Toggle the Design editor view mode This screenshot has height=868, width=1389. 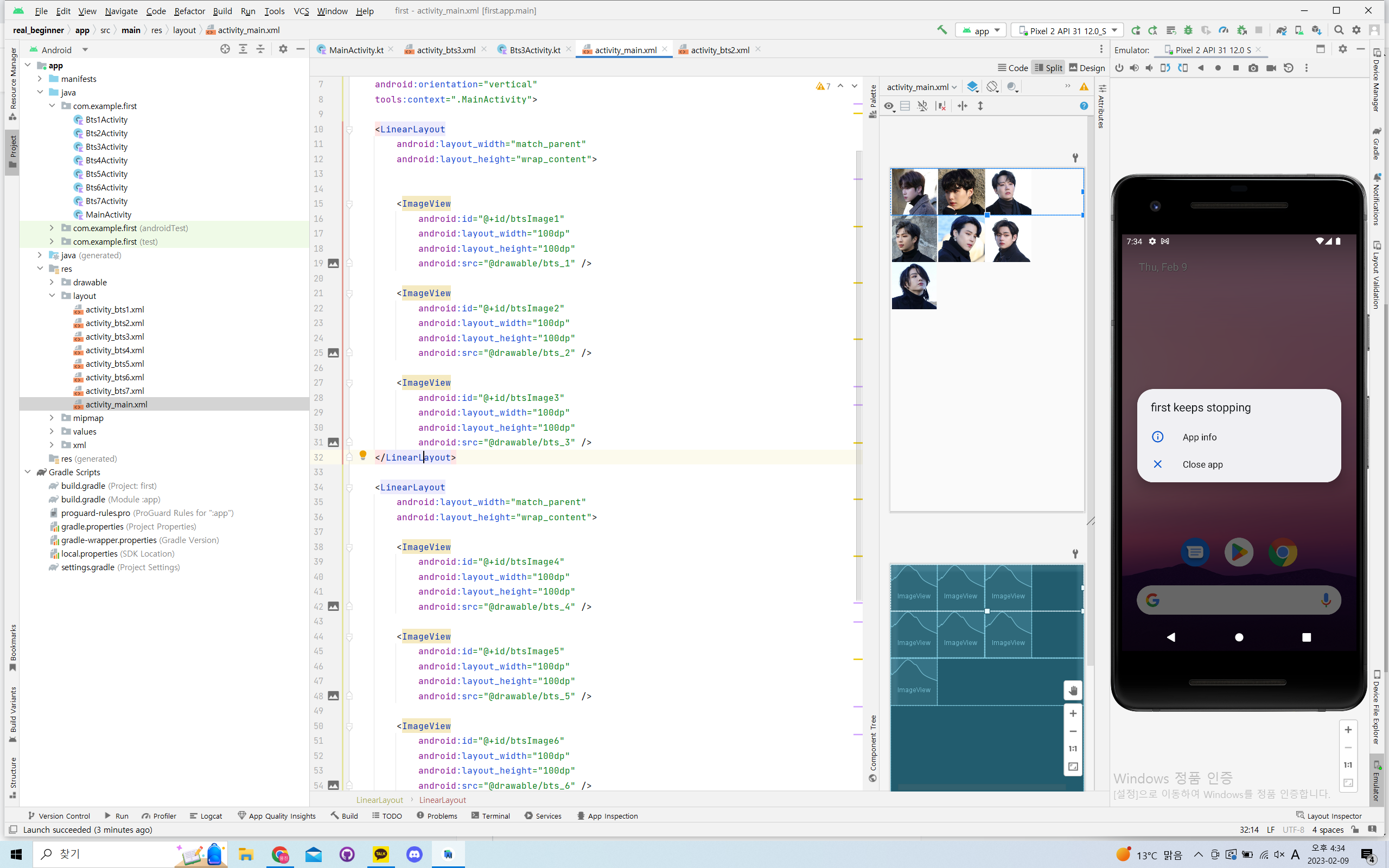tap(1087, 68)
